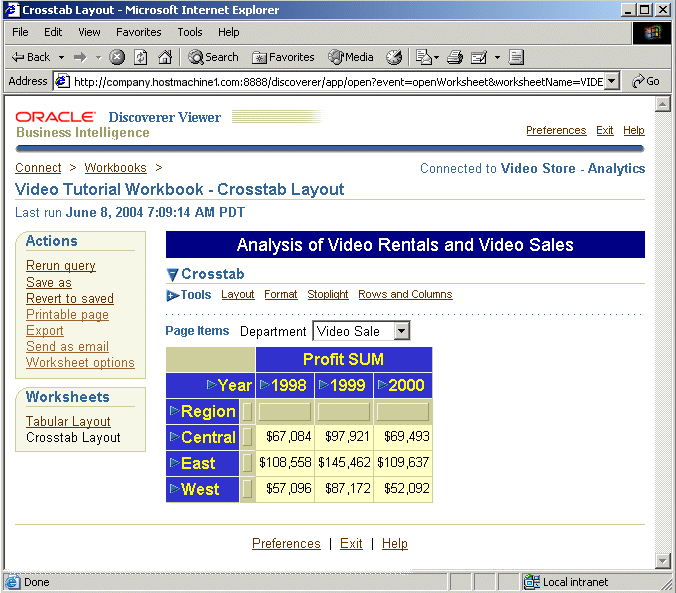Click the Stoplight tool link
Screen dimensions: 676x593
pos(328,295)
